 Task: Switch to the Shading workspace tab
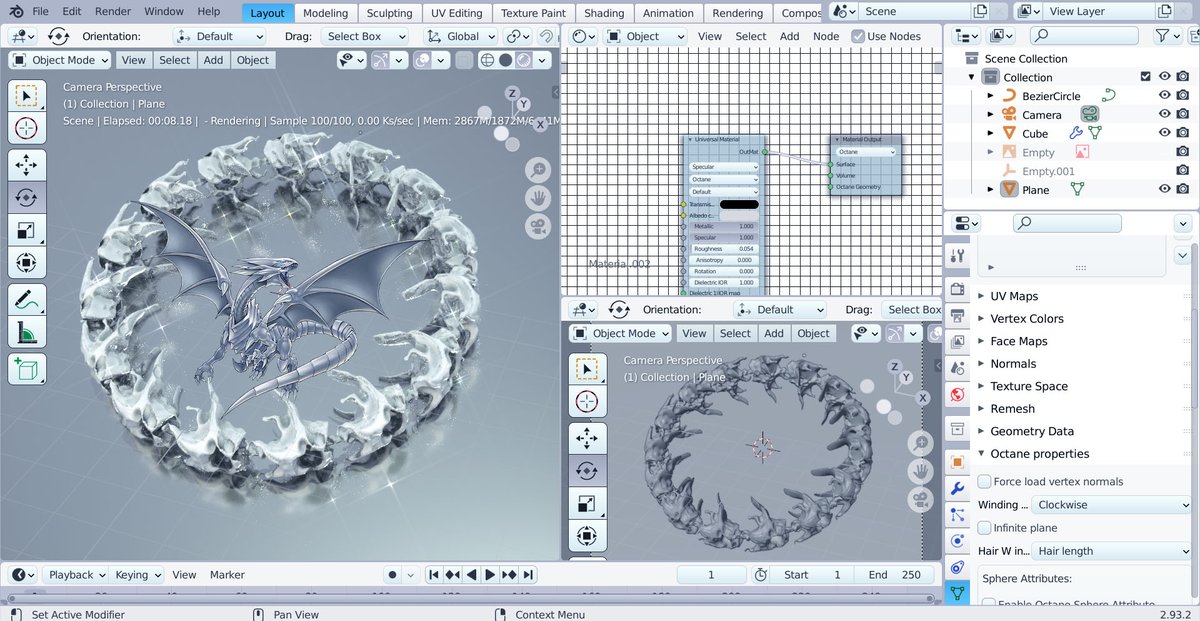tap(604, 13)
